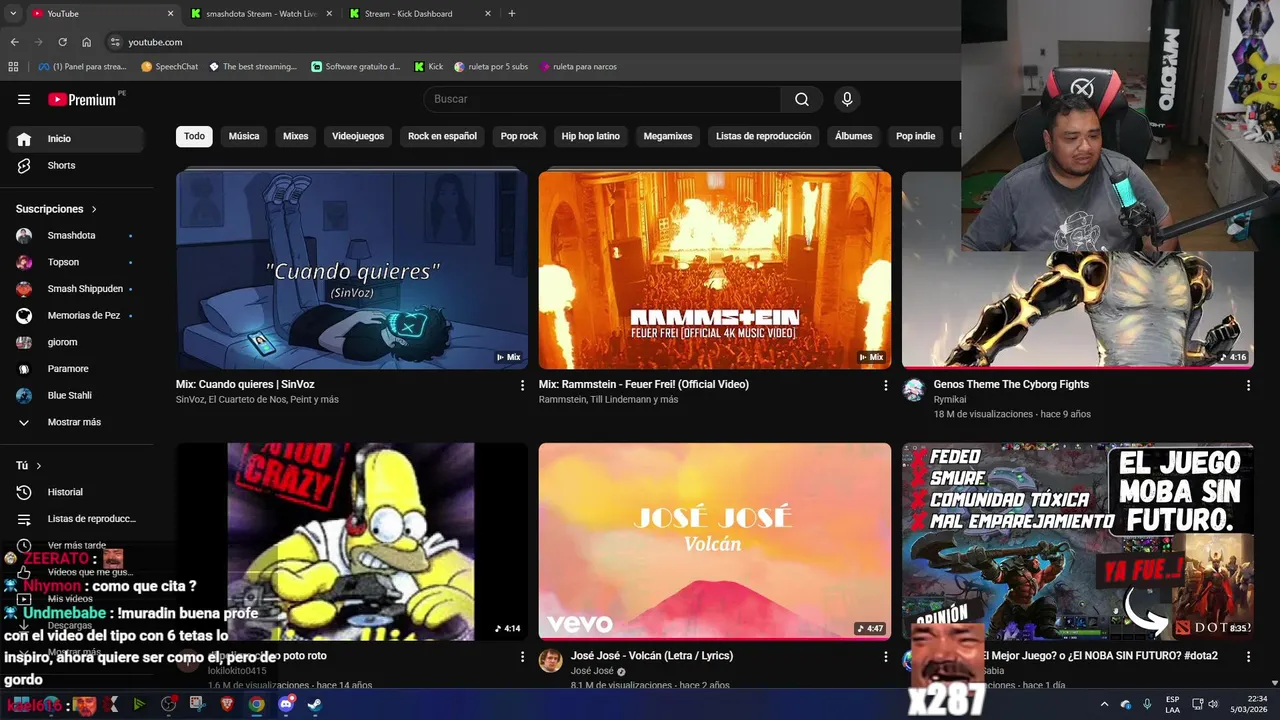Switch to Stream - Kick Dashboard tab

(x=418, y=14)
